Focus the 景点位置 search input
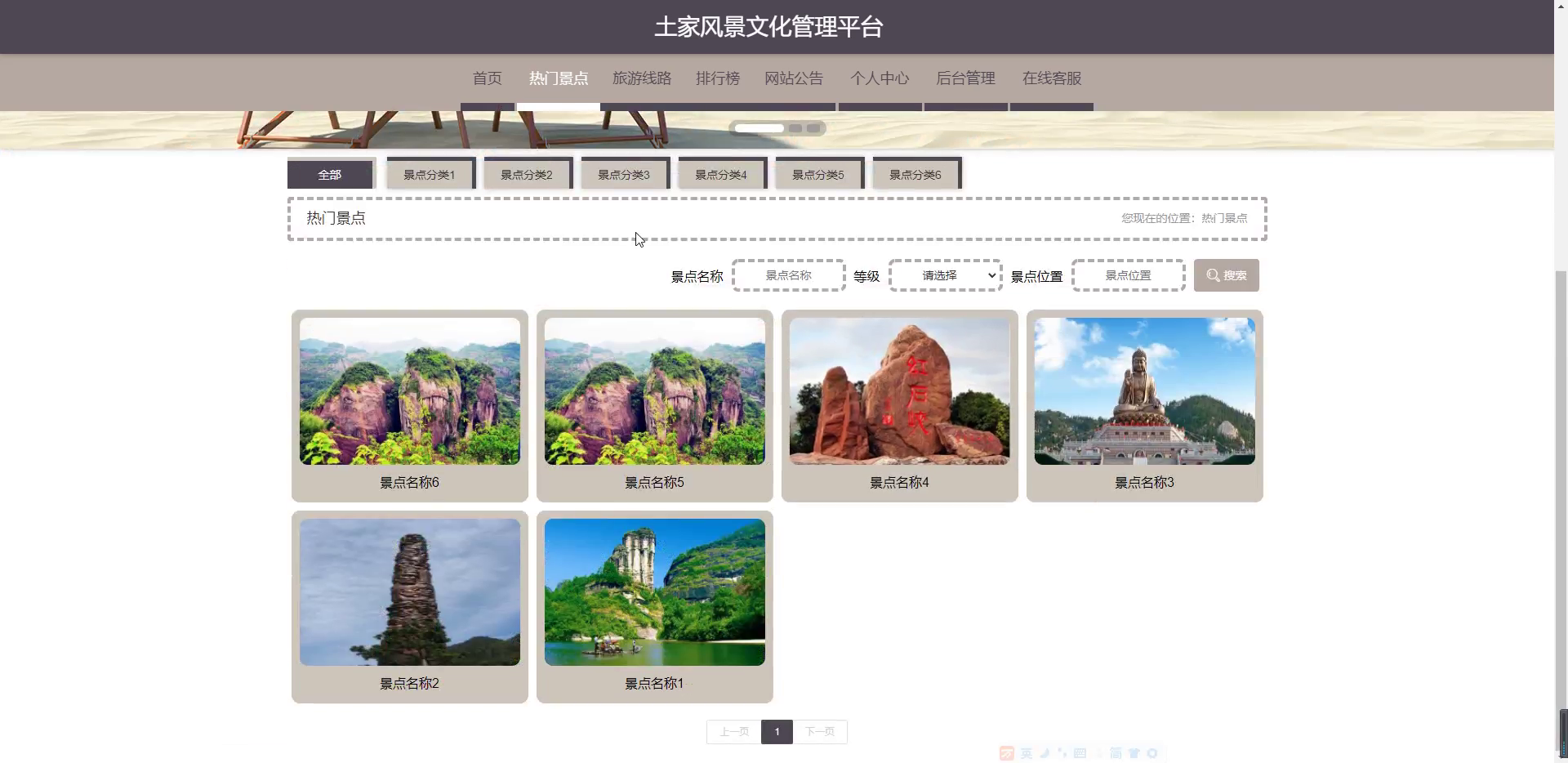This screenshot has height=763, width=1568. [1129, 275]
